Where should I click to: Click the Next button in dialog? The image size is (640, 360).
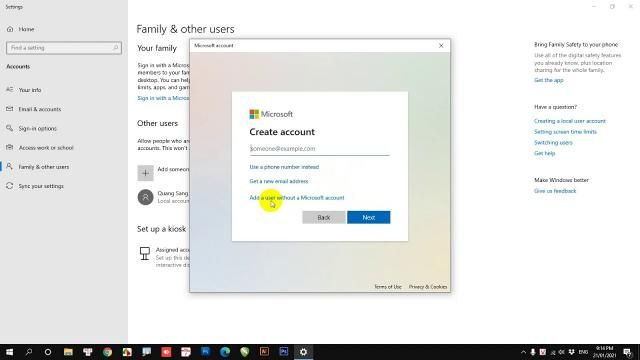pyautogui.click(x=369, y=218)
